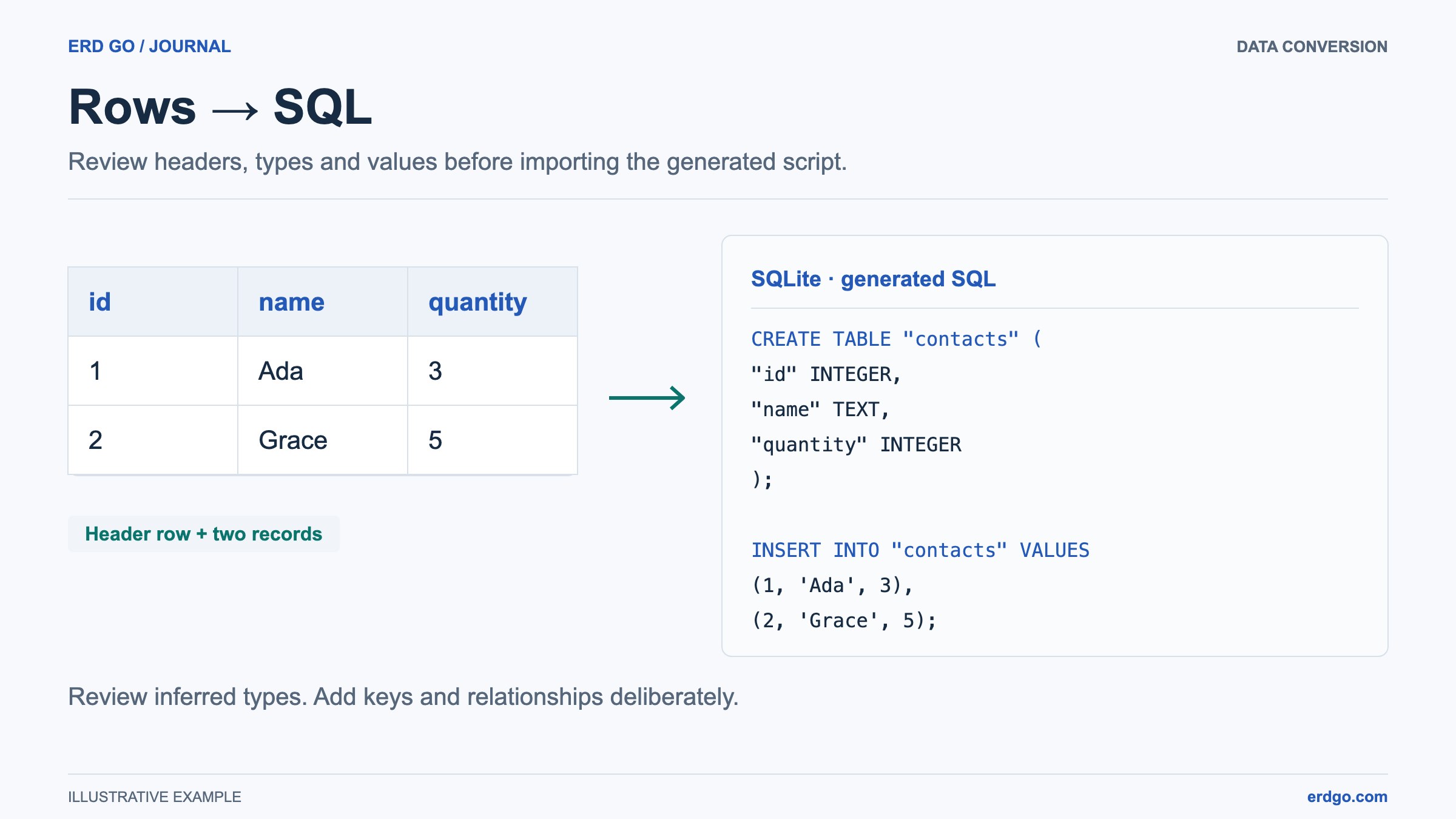Select the id column header
The height and width of the screenshot is (819, 1456).
click(153, 302)
